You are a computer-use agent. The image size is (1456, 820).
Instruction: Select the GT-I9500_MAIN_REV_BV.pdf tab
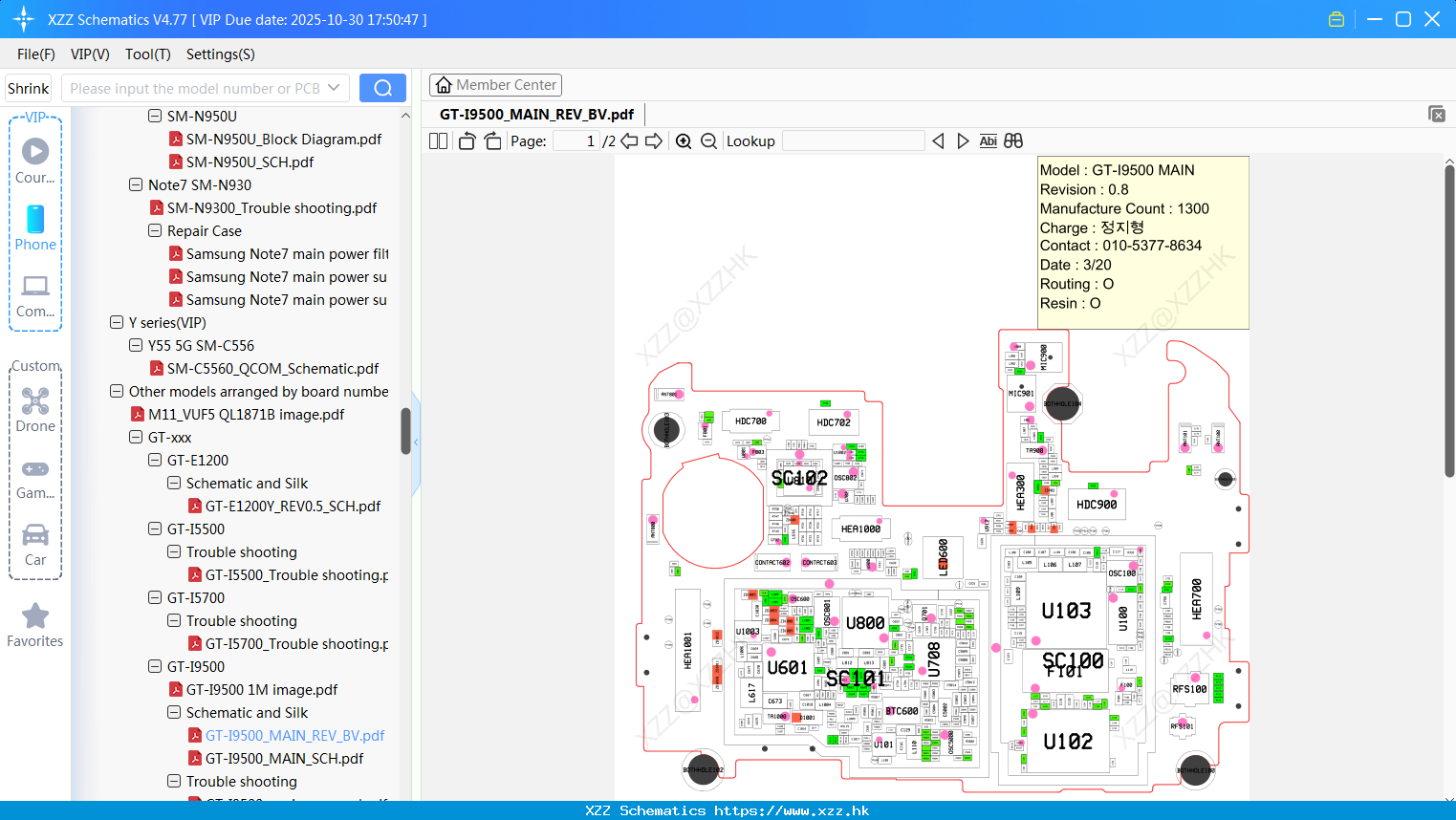tap(536, 114)
